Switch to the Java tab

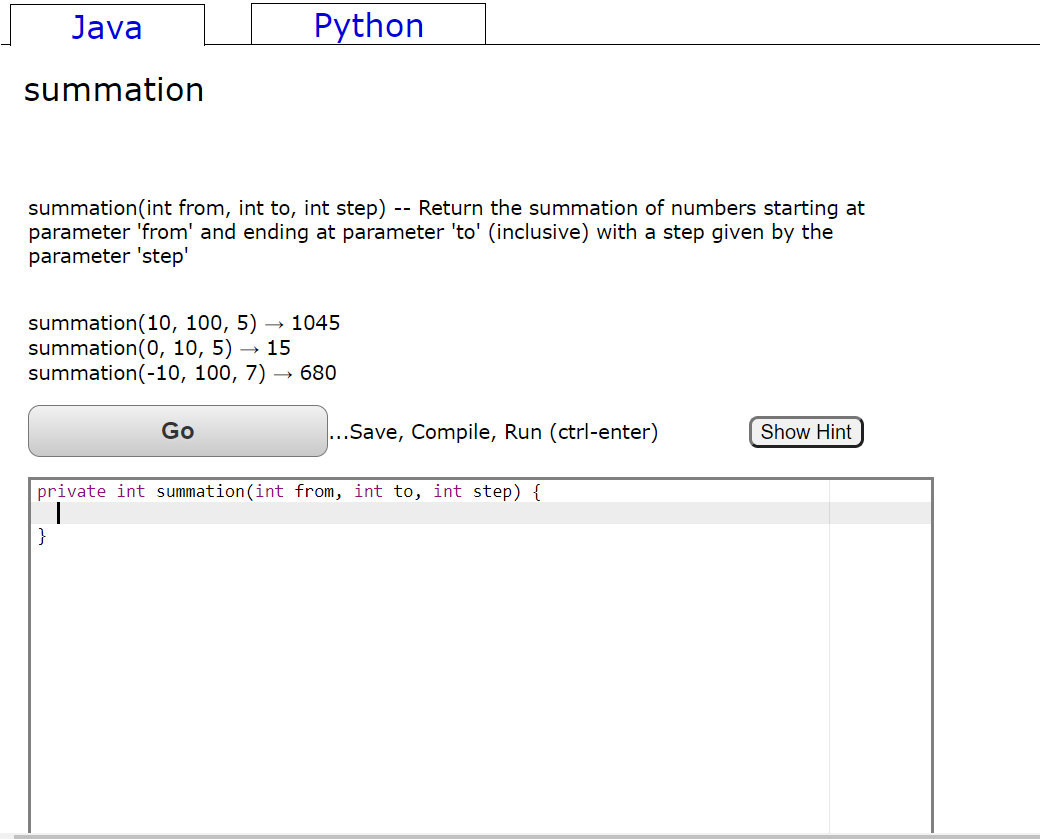point(107,26)
